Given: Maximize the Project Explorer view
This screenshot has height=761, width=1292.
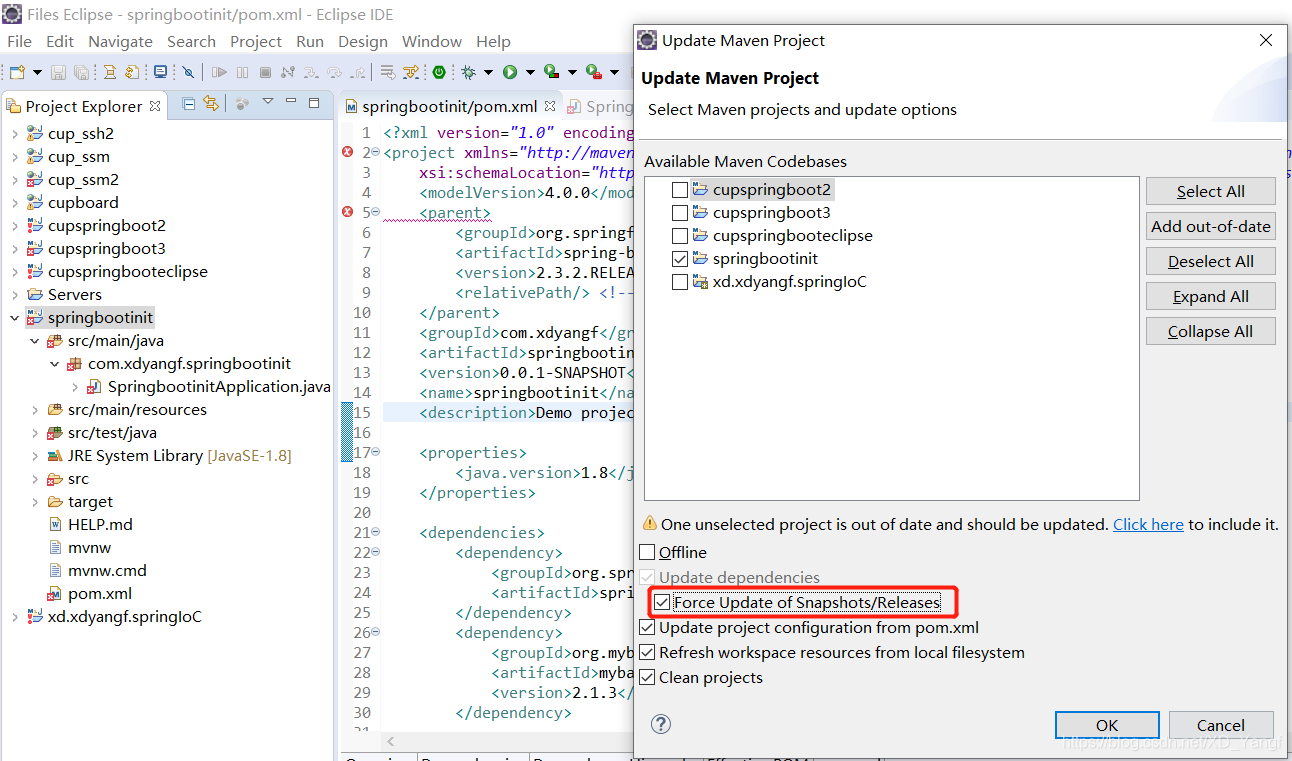Looking at the screenshot, I should (314, 102).
